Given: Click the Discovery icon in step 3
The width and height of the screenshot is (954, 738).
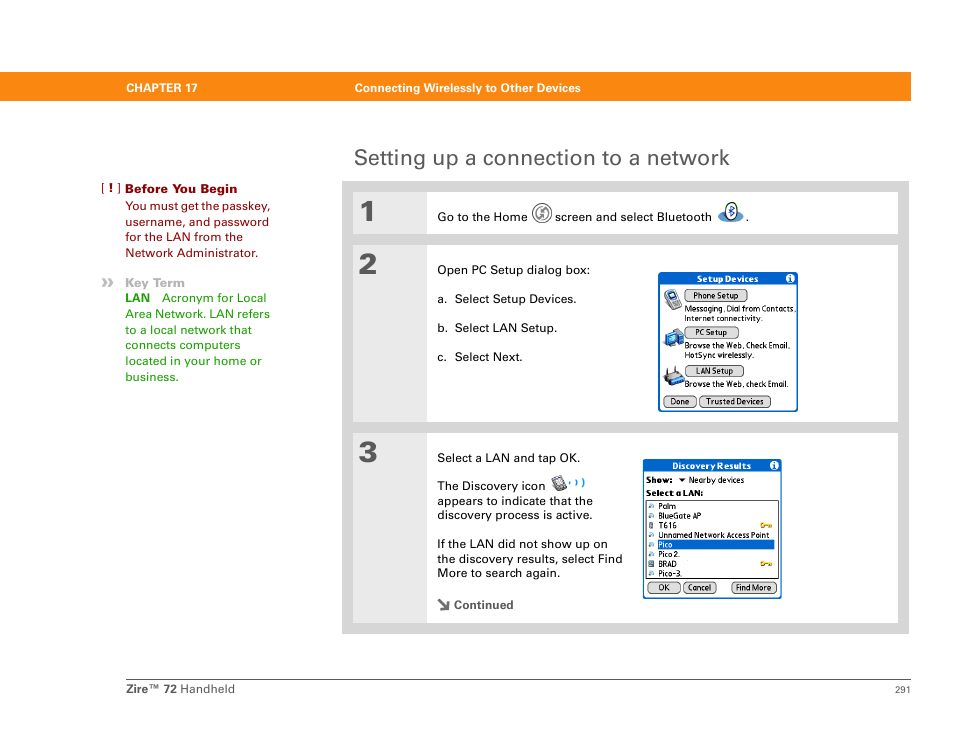Looking at the screenshot, I should pos(566,484).
